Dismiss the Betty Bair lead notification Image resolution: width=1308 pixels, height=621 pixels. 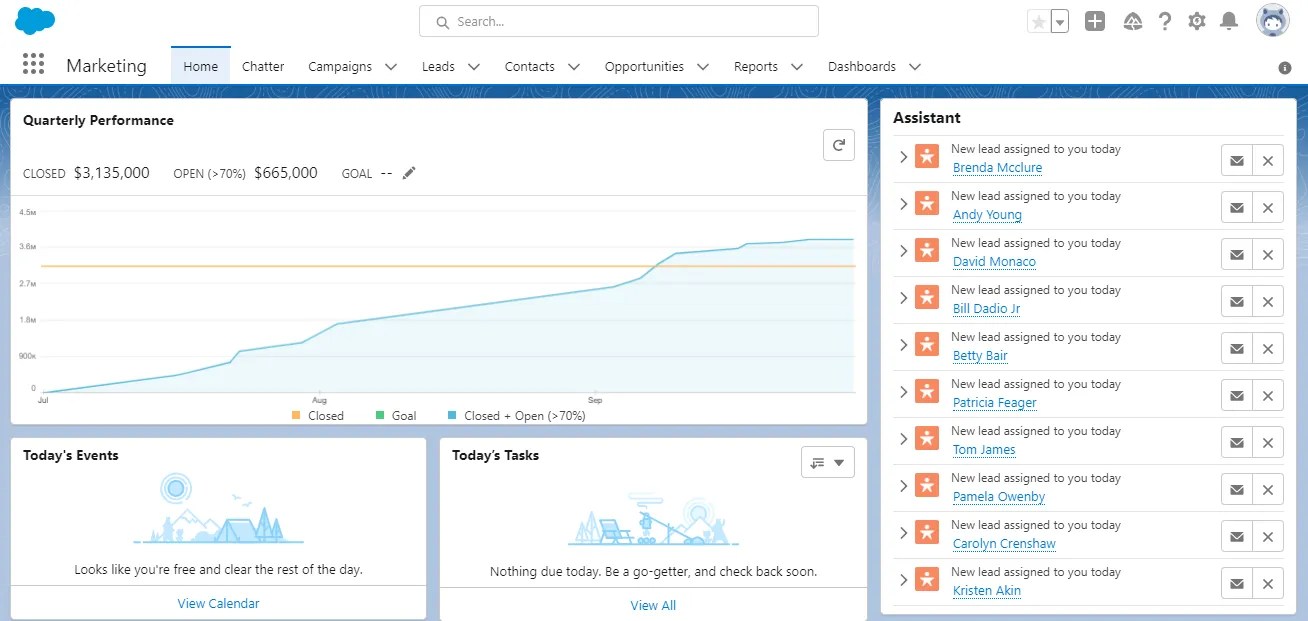tap(1267, 347)
